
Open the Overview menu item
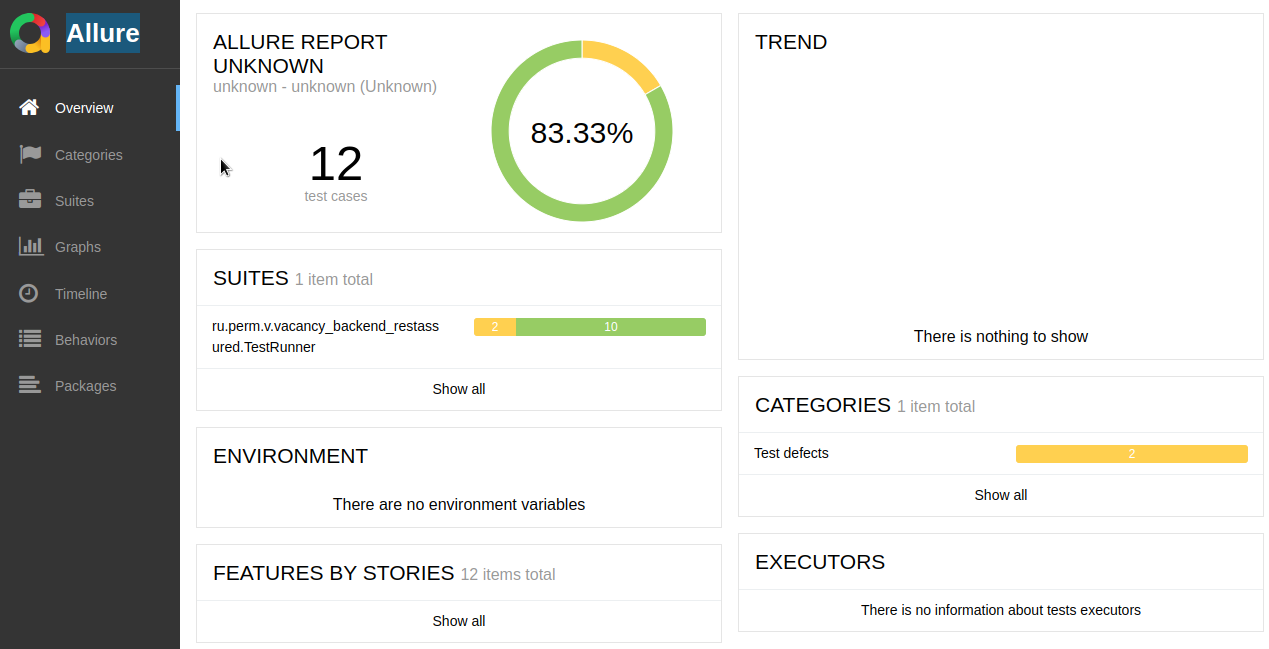(90, 108)
